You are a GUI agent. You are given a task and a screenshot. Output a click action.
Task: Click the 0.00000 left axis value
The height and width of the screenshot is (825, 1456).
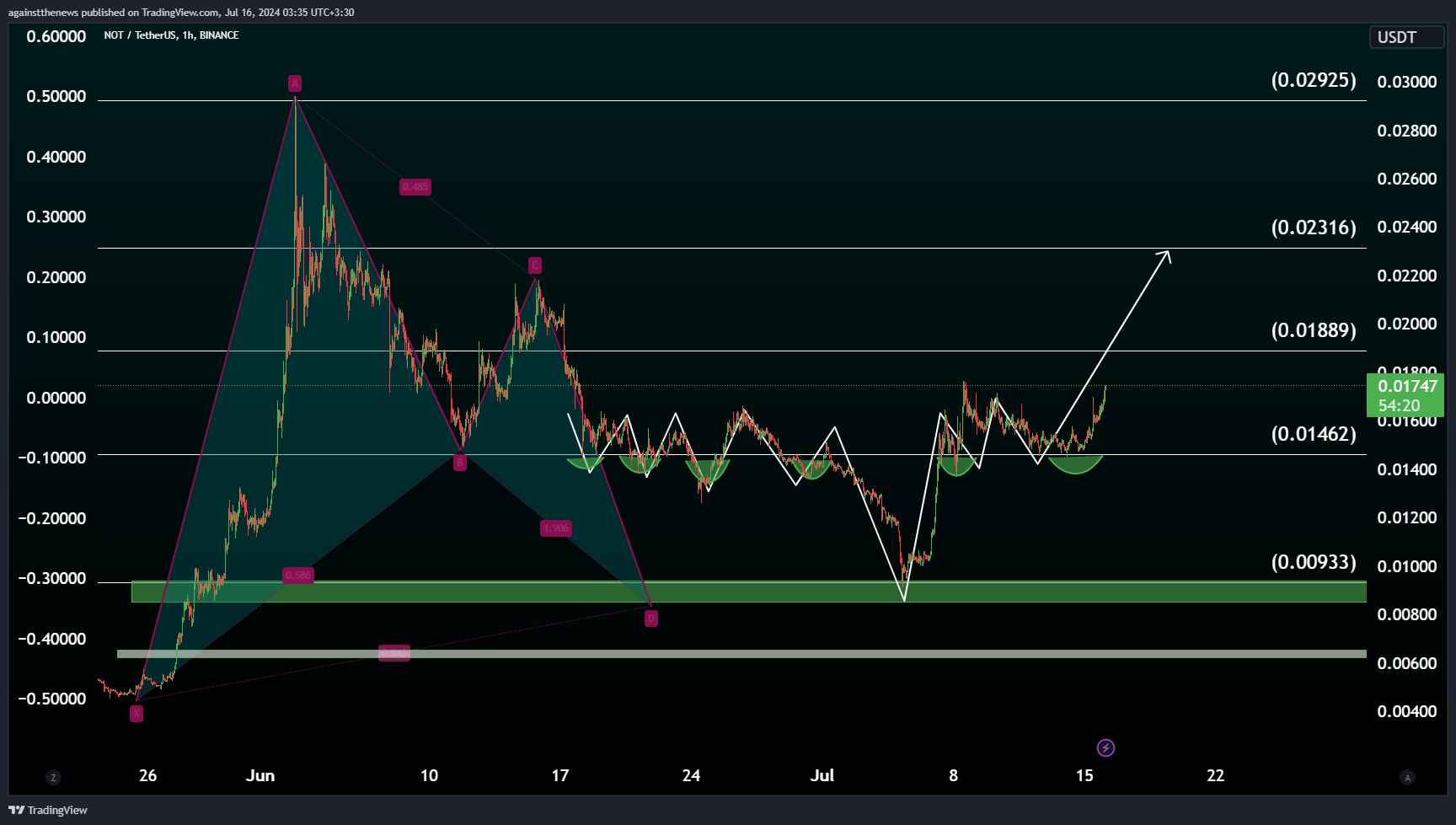(x=56, y=398)
